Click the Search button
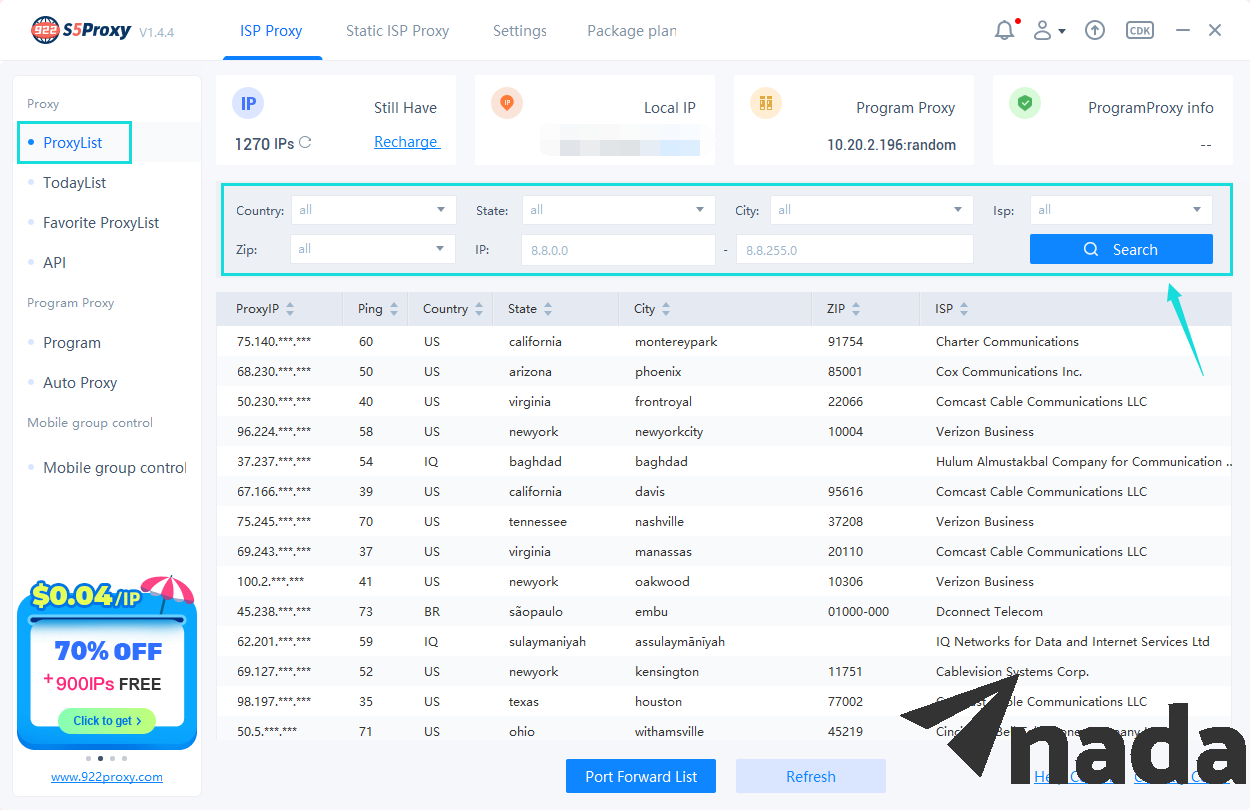 click(1121, 250)
